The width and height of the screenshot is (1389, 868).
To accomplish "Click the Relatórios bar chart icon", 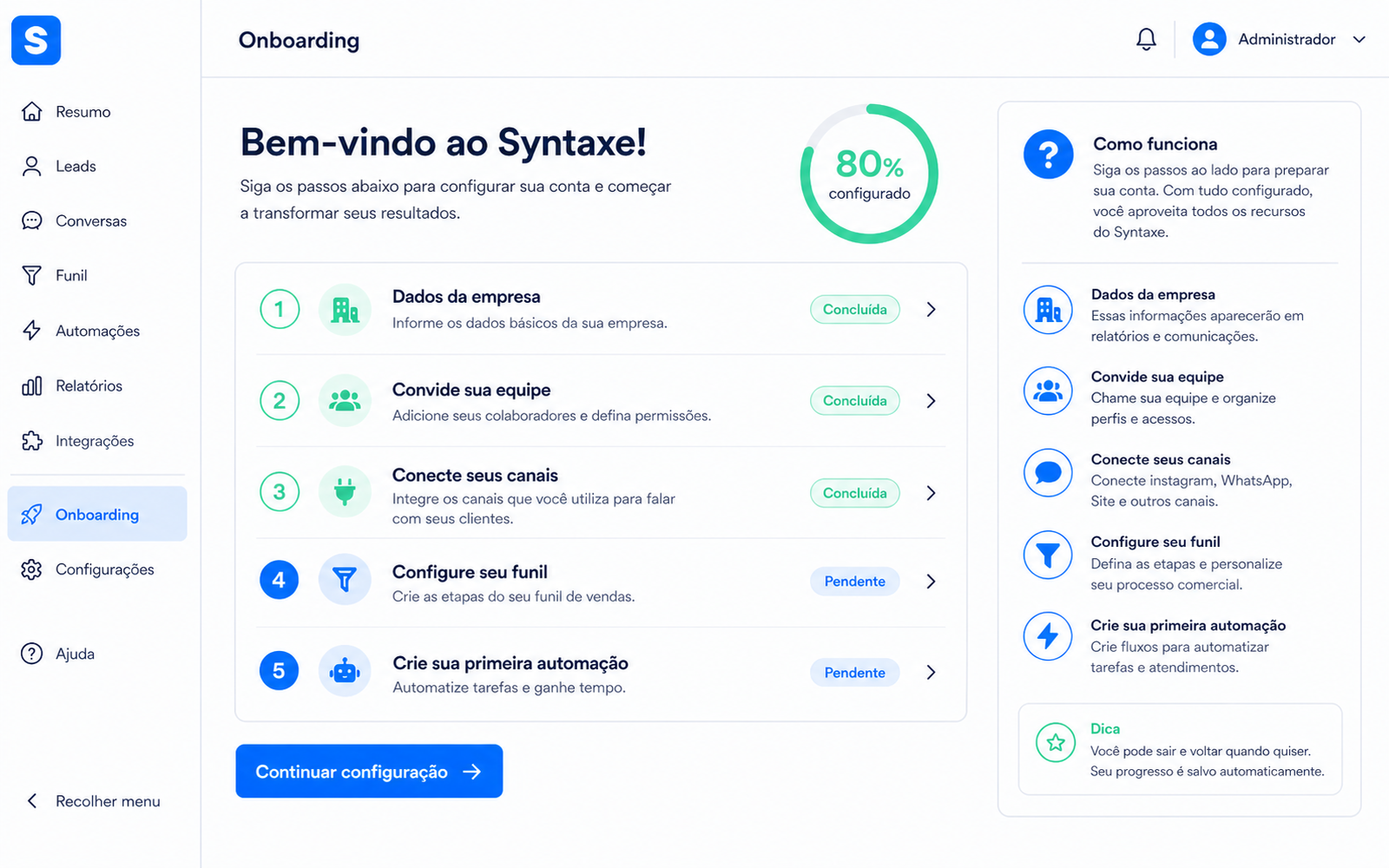I will 32,385.
